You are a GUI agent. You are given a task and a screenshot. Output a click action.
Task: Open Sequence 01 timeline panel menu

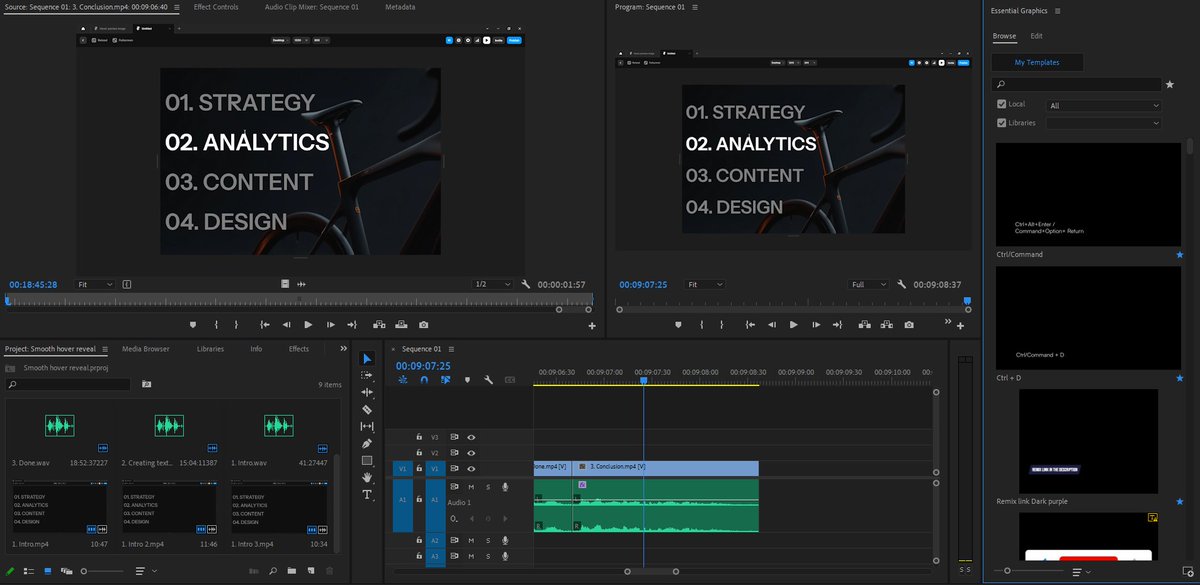[452, 349]
